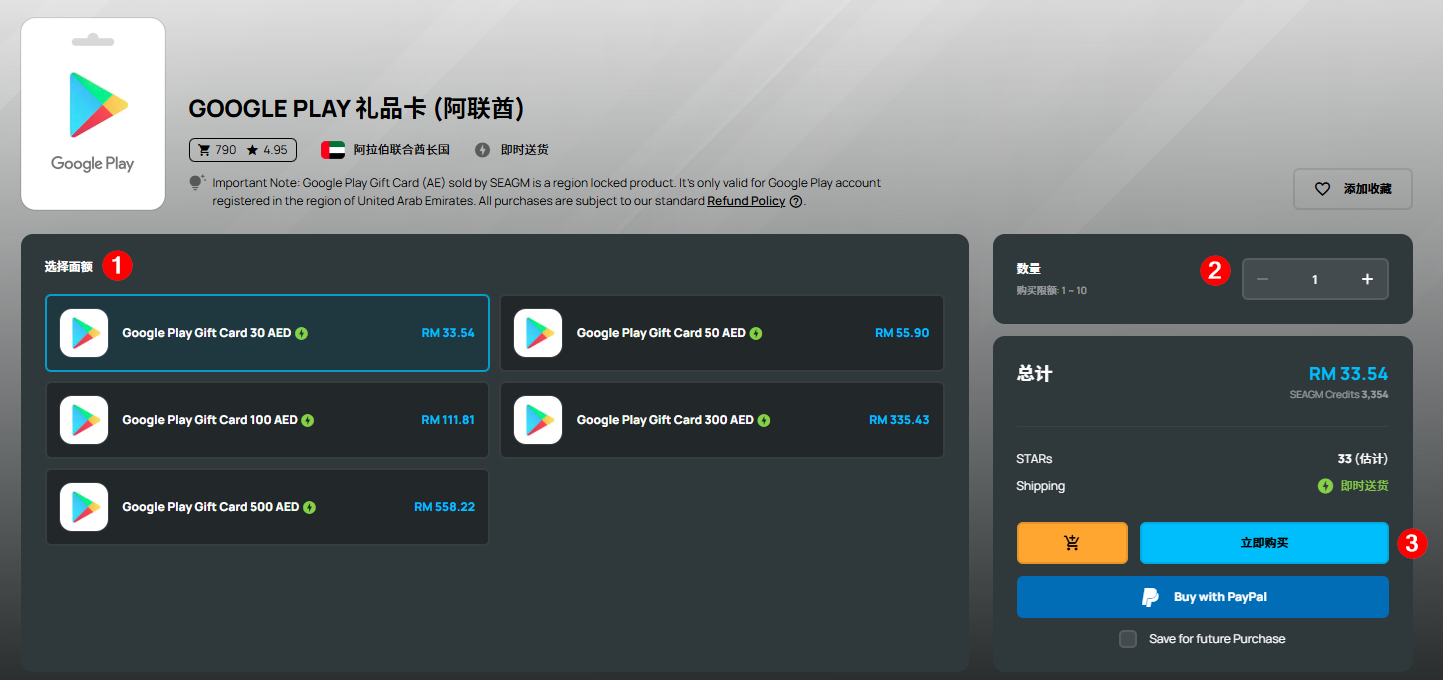
Task: Click the green lightning icon beside 30 AED card
Action: 302,333
